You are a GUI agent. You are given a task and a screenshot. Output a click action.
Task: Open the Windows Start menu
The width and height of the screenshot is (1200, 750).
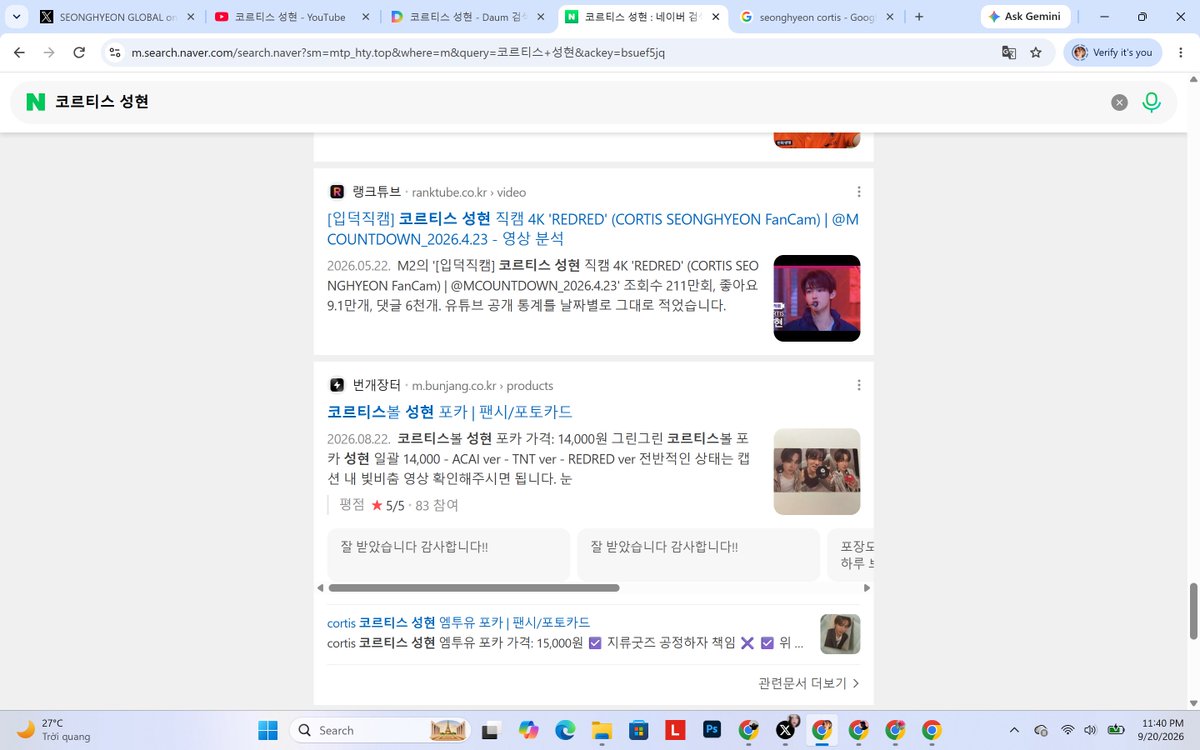[x=269, y=730]
